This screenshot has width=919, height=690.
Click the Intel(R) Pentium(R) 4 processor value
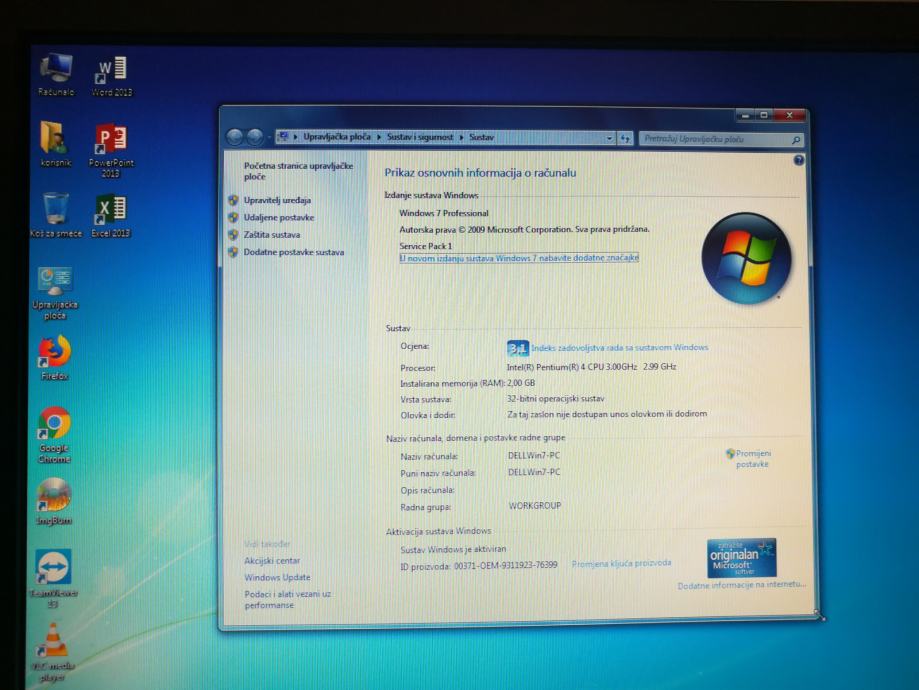(591, 367)
